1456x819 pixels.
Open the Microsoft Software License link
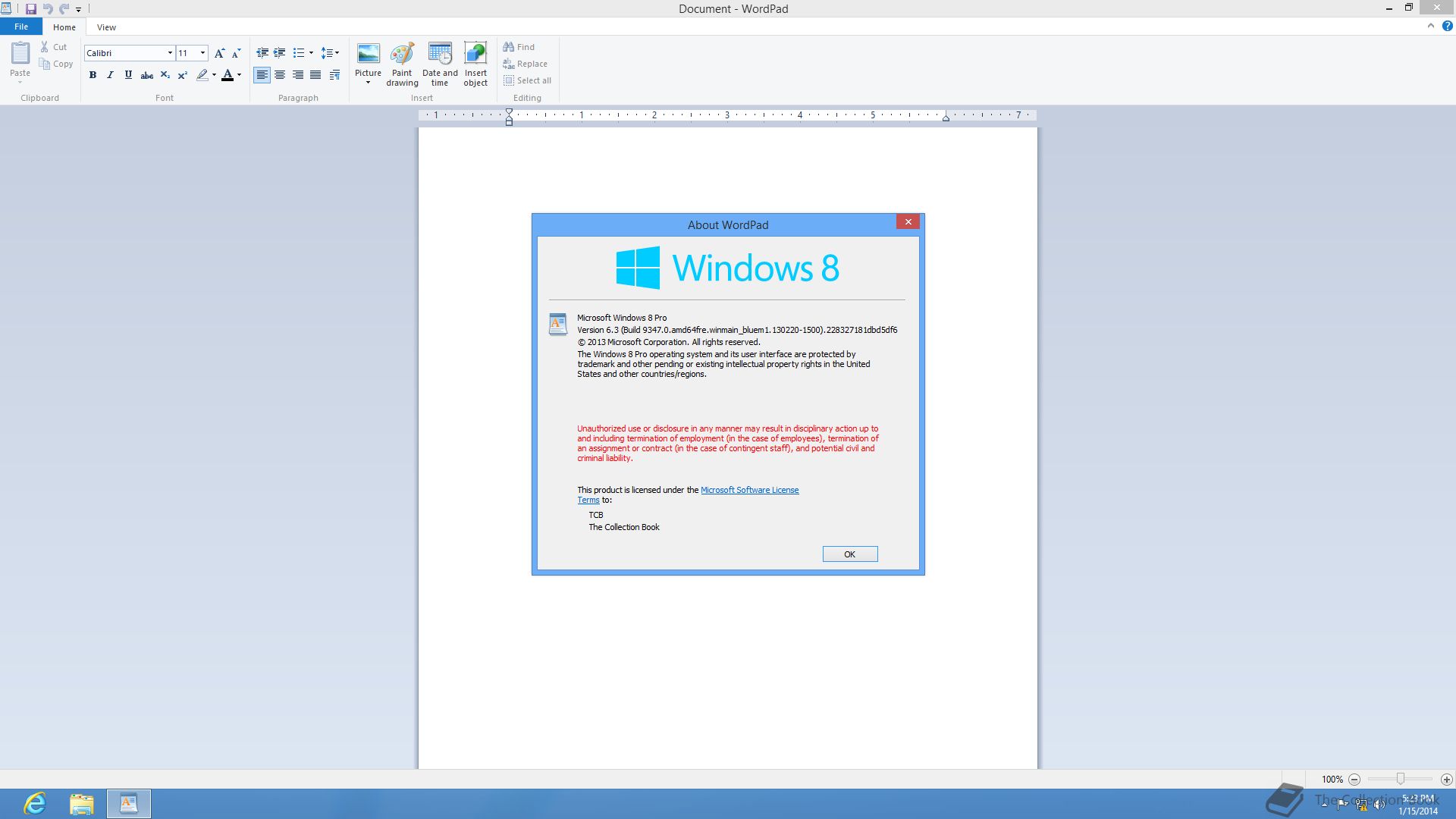749,490
